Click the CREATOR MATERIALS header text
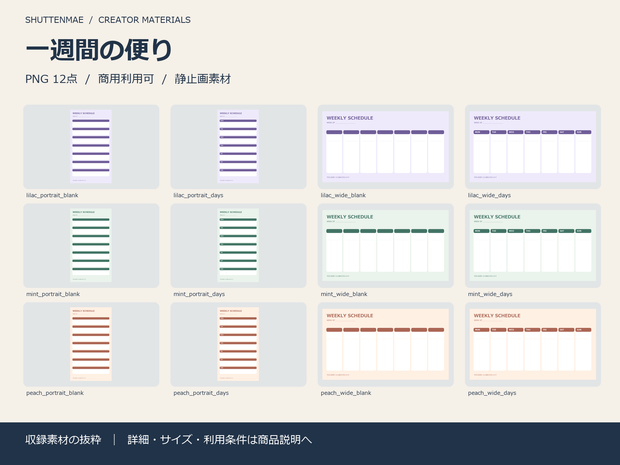620x465 pixels. tap(144, 20)
